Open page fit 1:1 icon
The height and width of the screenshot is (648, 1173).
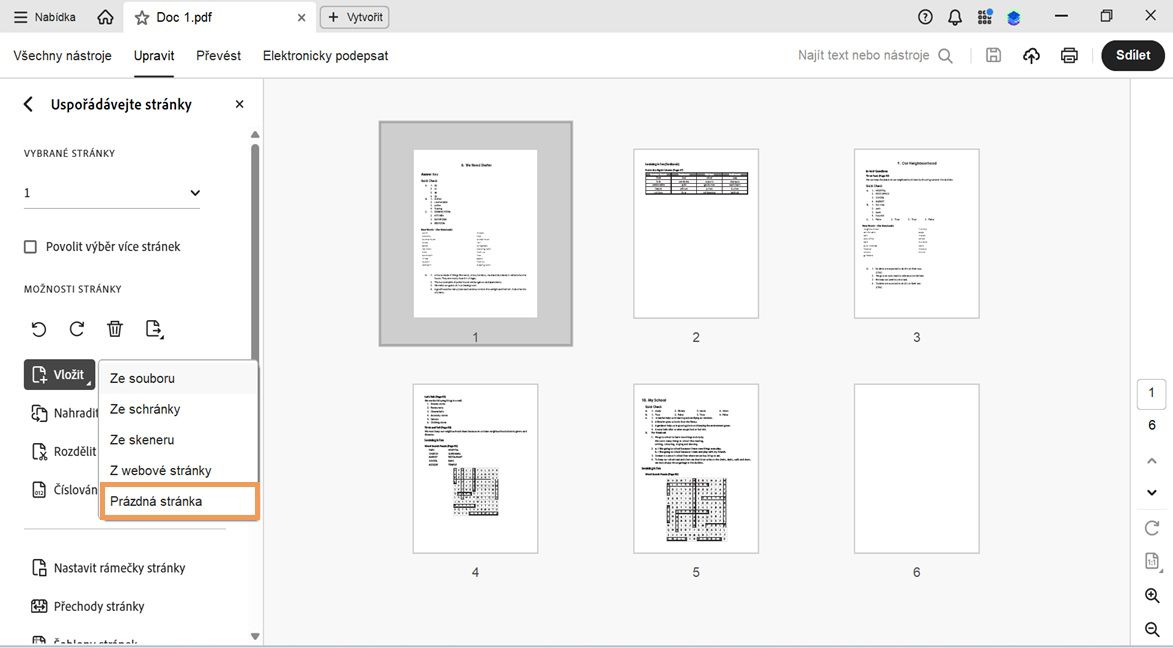[1152, 561]
